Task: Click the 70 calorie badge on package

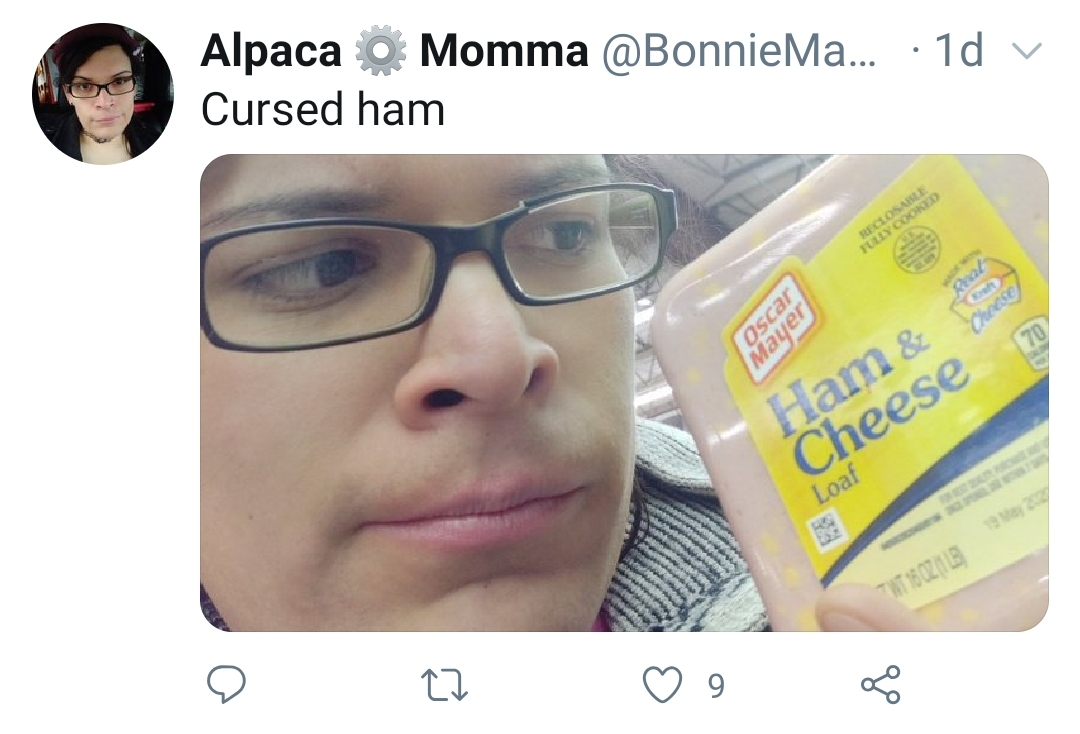Action: [x=1033, y=342]
